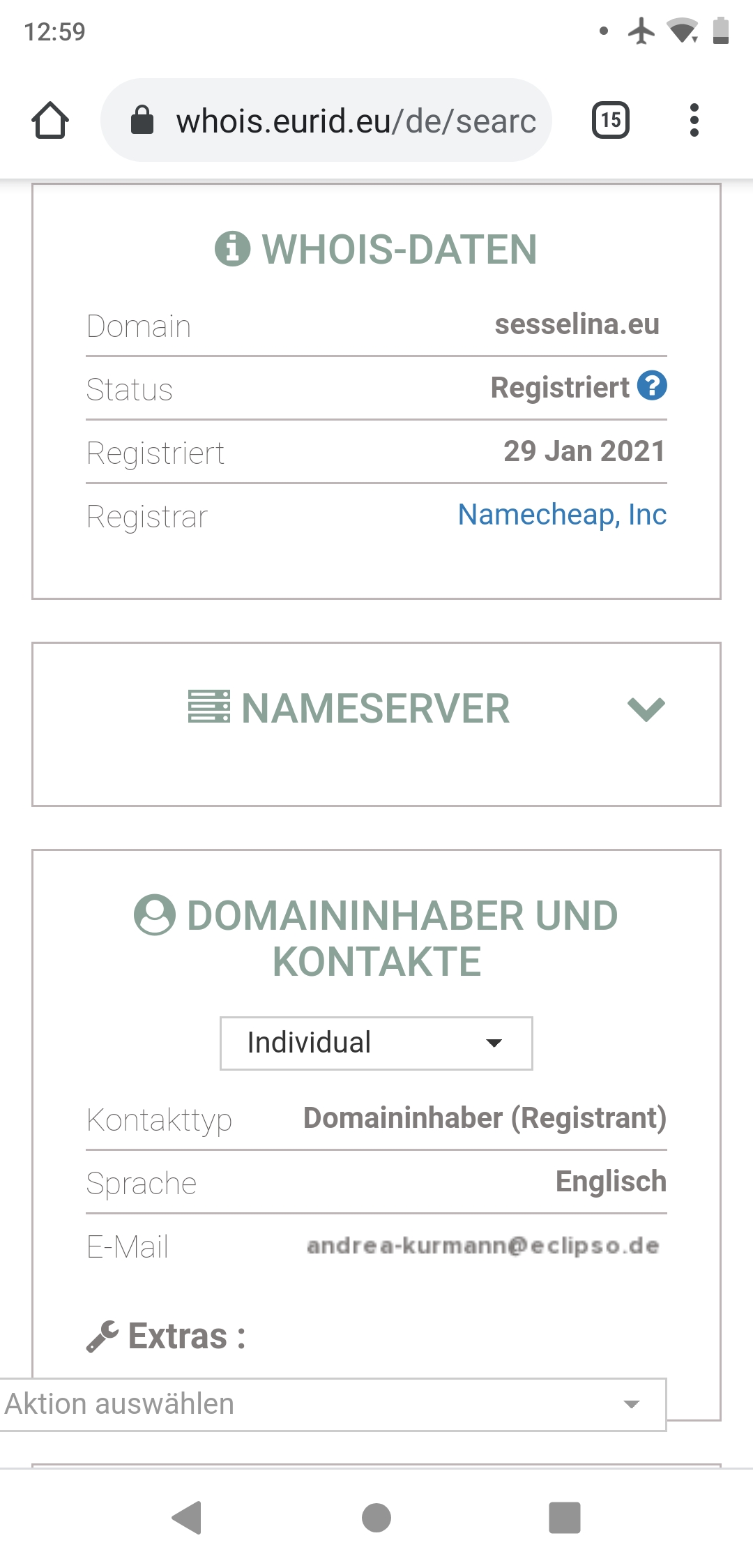753x1568 pixels.
Task: Tap the Android back navigation button
Action: coord(187,1518)
